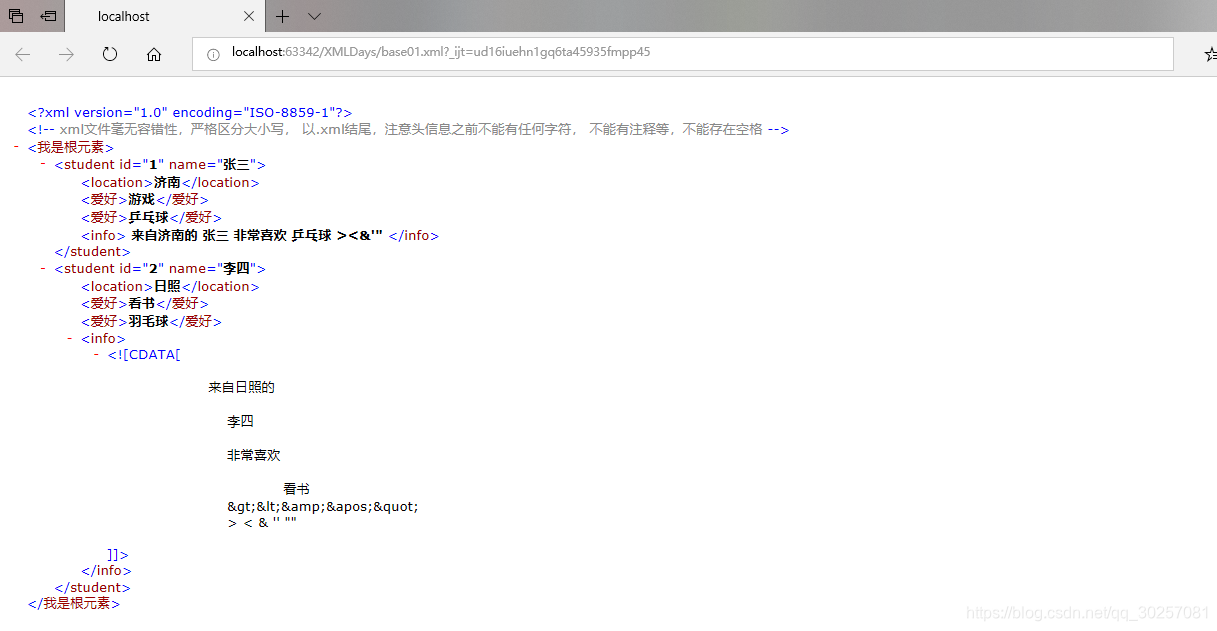The width and height of the screenshot is (1217, 631).
Task: Collapse the student id="1" node
Action: click(43, 164)
